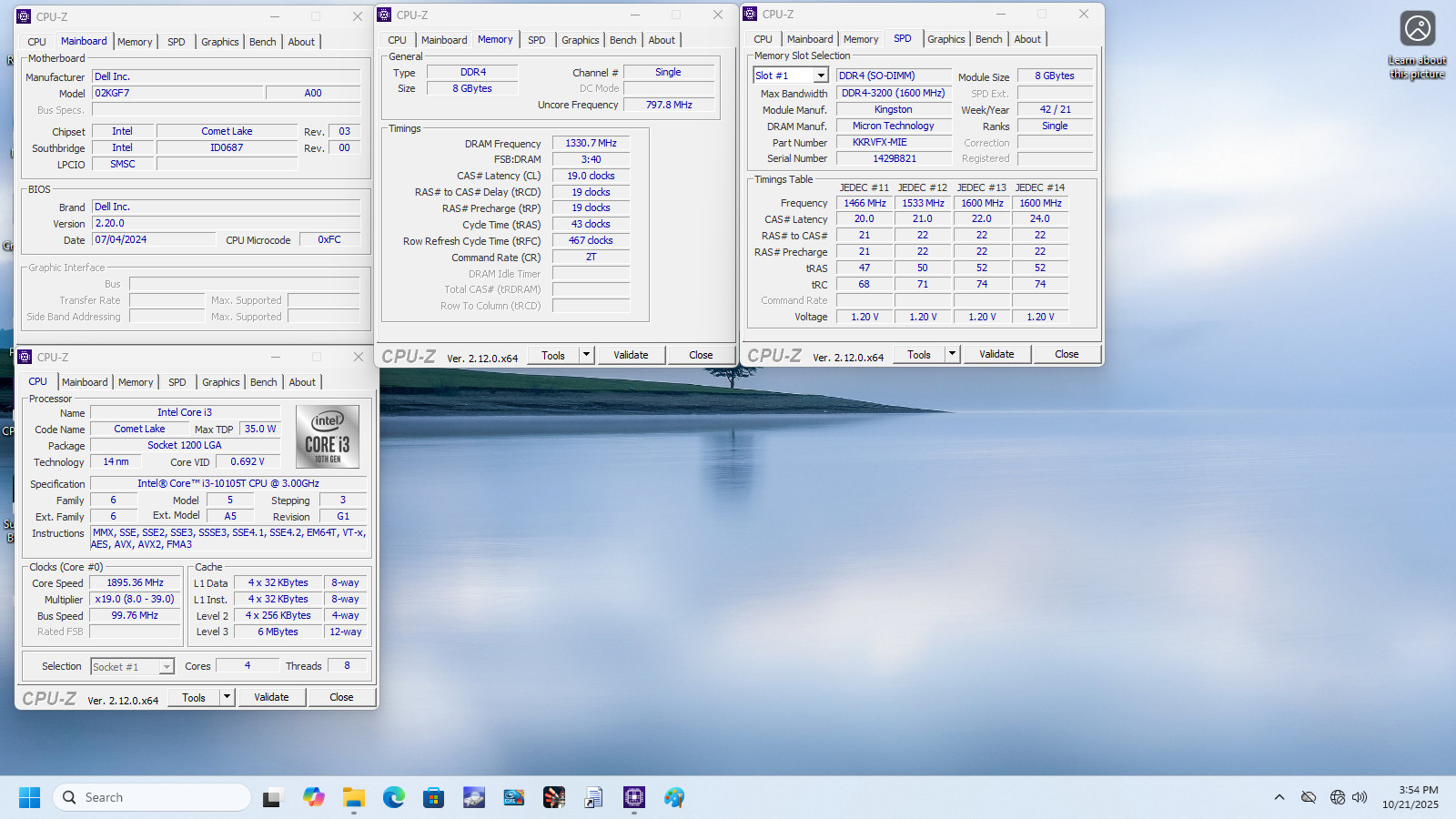Viewport: 1456px width, 819px height.
Task: Click the BIOS Version field 2.20.0
Action: 227,223
